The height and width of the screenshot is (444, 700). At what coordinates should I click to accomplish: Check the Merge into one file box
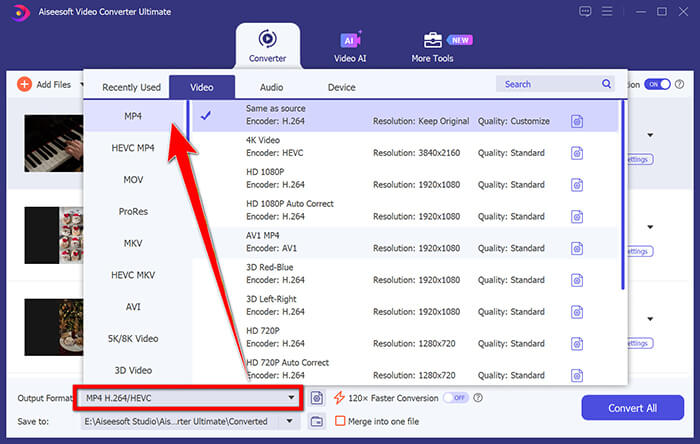[x=341, y=422]
